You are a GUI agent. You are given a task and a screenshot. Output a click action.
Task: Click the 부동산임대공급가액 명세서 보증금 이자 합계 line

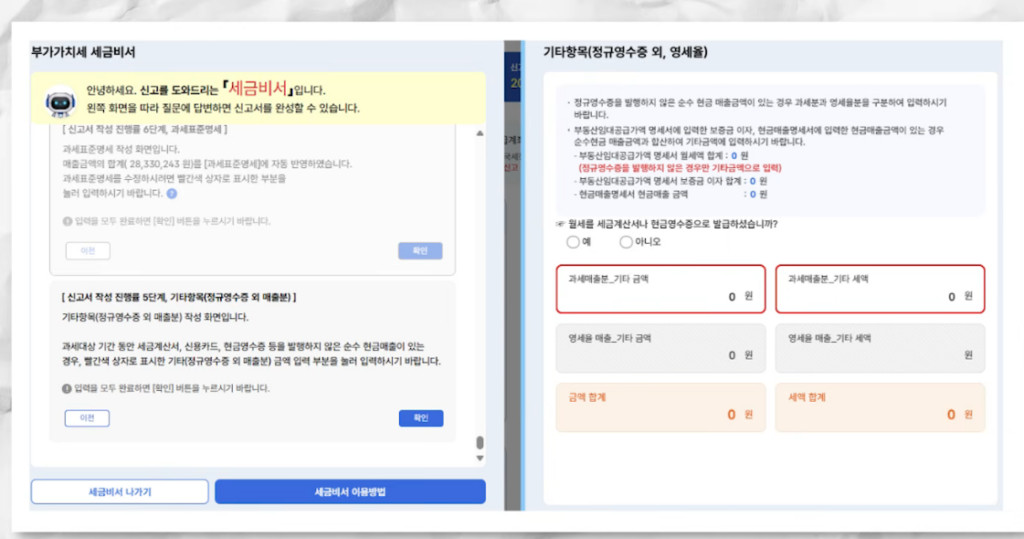click(x=670, y=181)
